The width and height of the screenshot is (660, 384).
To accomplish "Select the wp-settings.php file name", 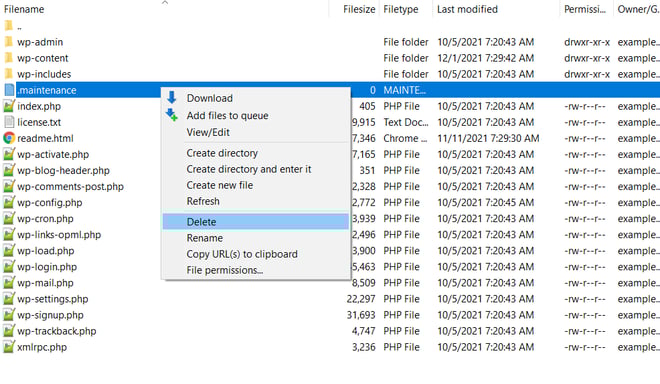I will click(x=53, y=299).
